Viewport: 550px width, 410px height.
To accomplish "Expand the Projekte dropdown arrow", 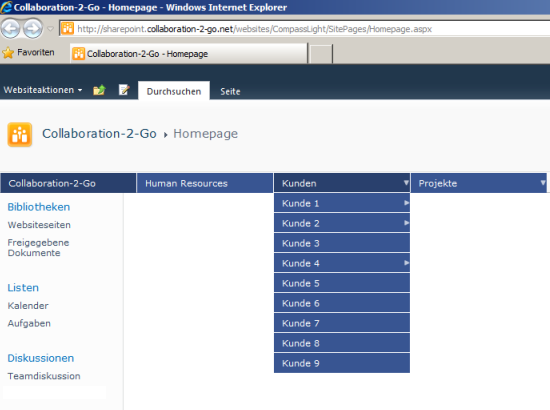I will [543, 182].
